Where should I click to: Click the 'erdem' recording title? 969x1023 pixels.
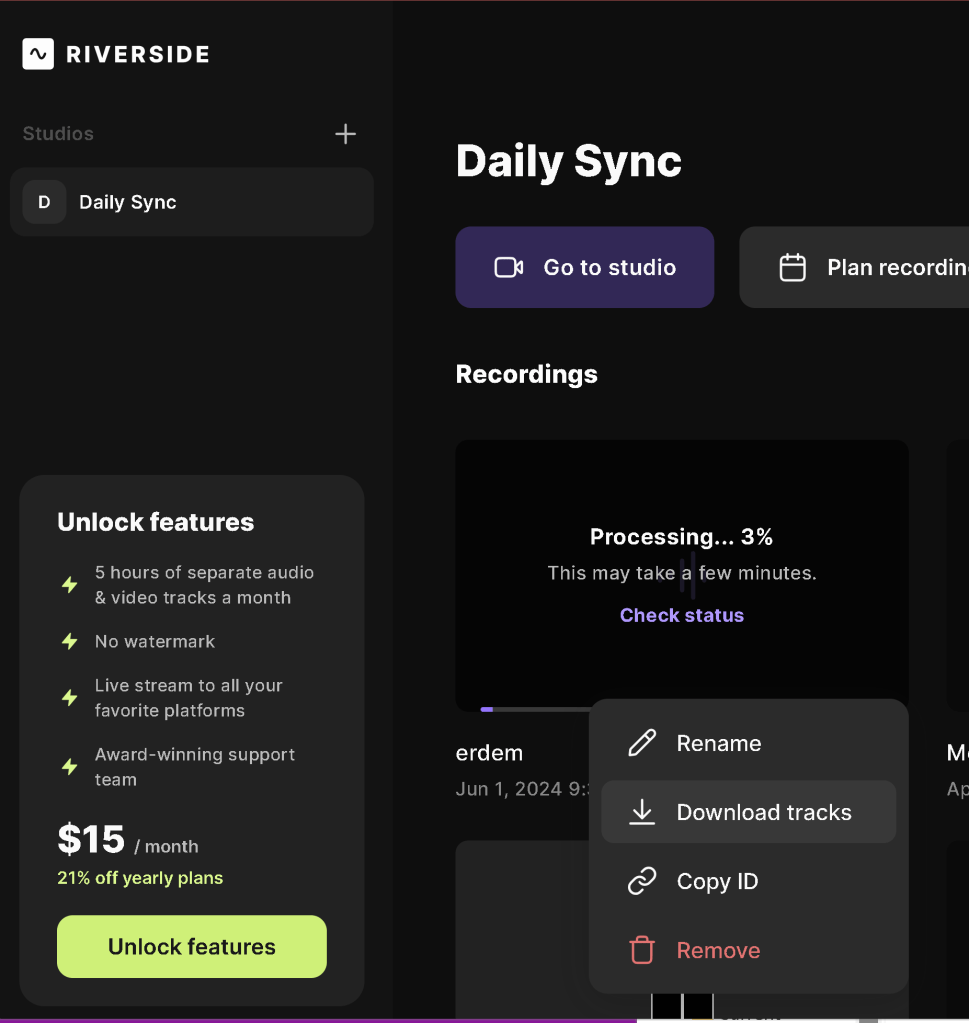pos(489,753)
